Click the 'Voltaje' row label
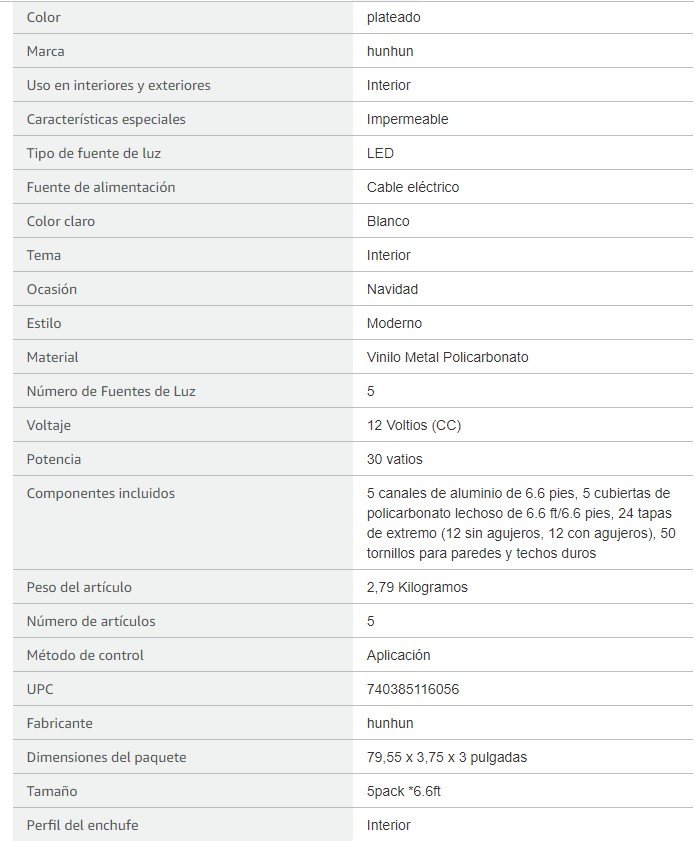694x841 pixels. [x=49, y=425]
